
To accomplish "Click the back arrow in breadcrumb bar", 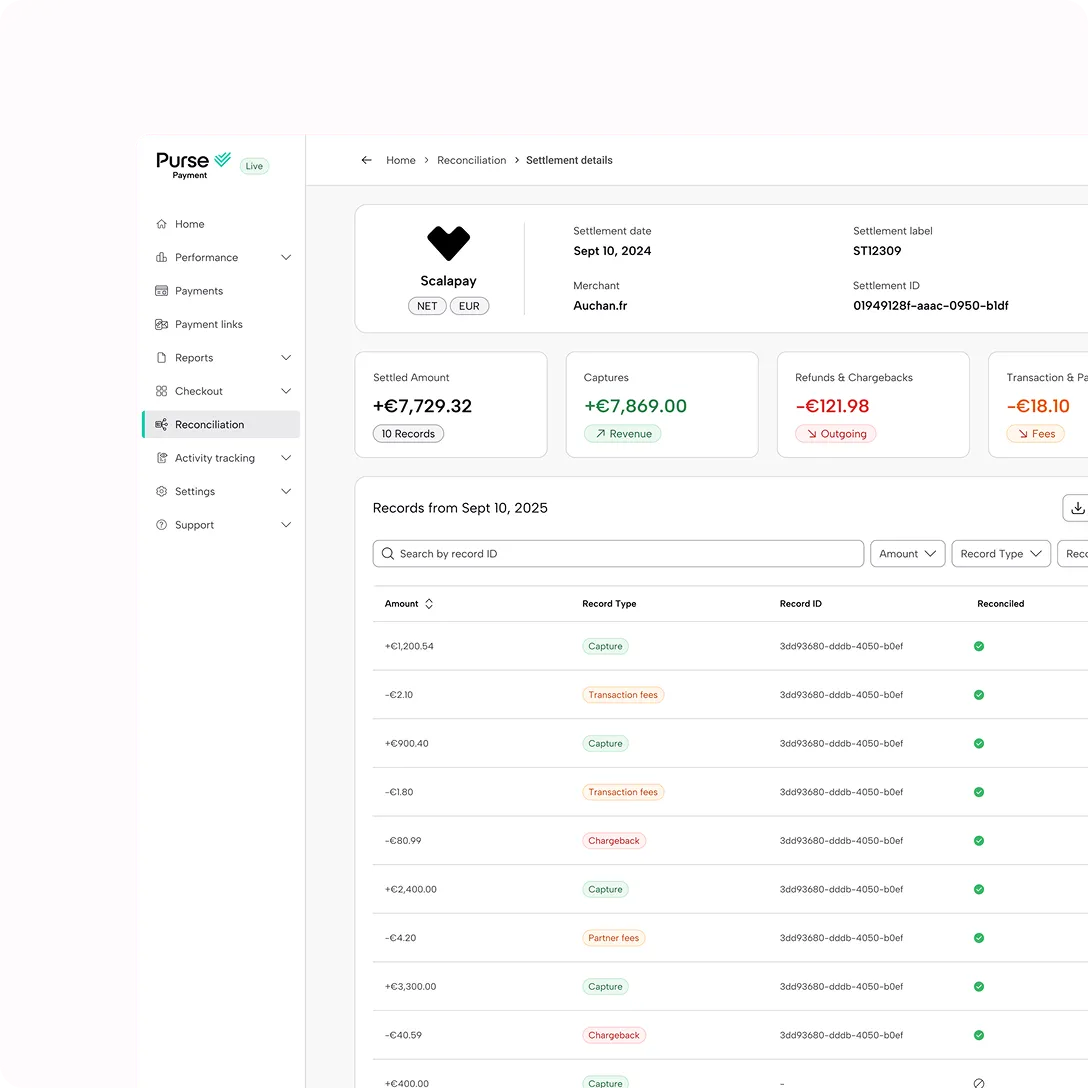I will pyautogui.click(x=366, y=160).
